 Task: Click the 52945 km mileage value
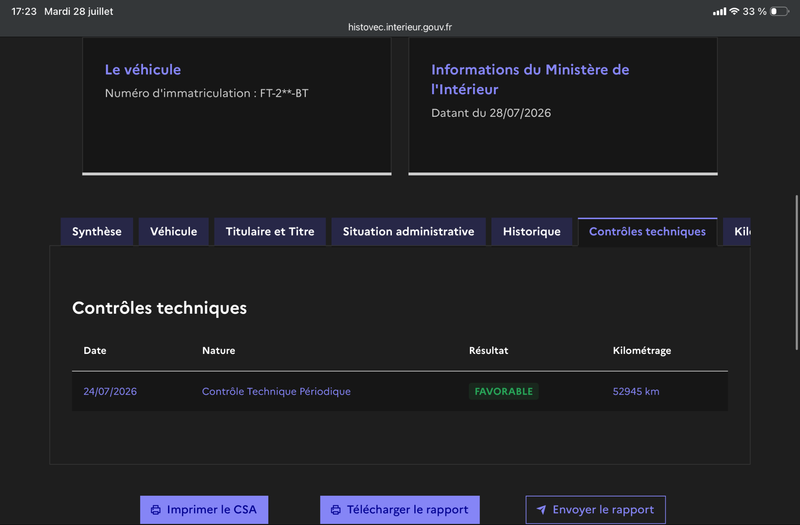[636, 391]
